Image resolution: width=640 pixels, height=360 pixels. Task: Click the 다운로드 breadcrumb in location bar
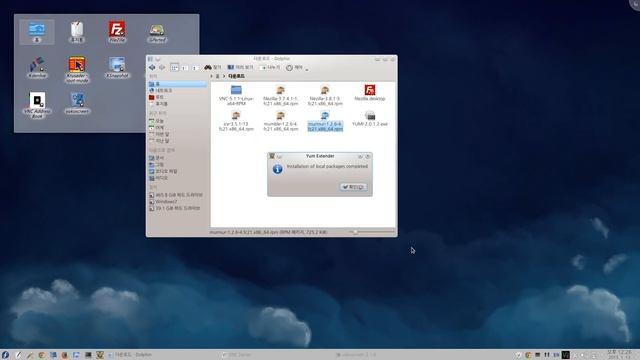(236, 76)
